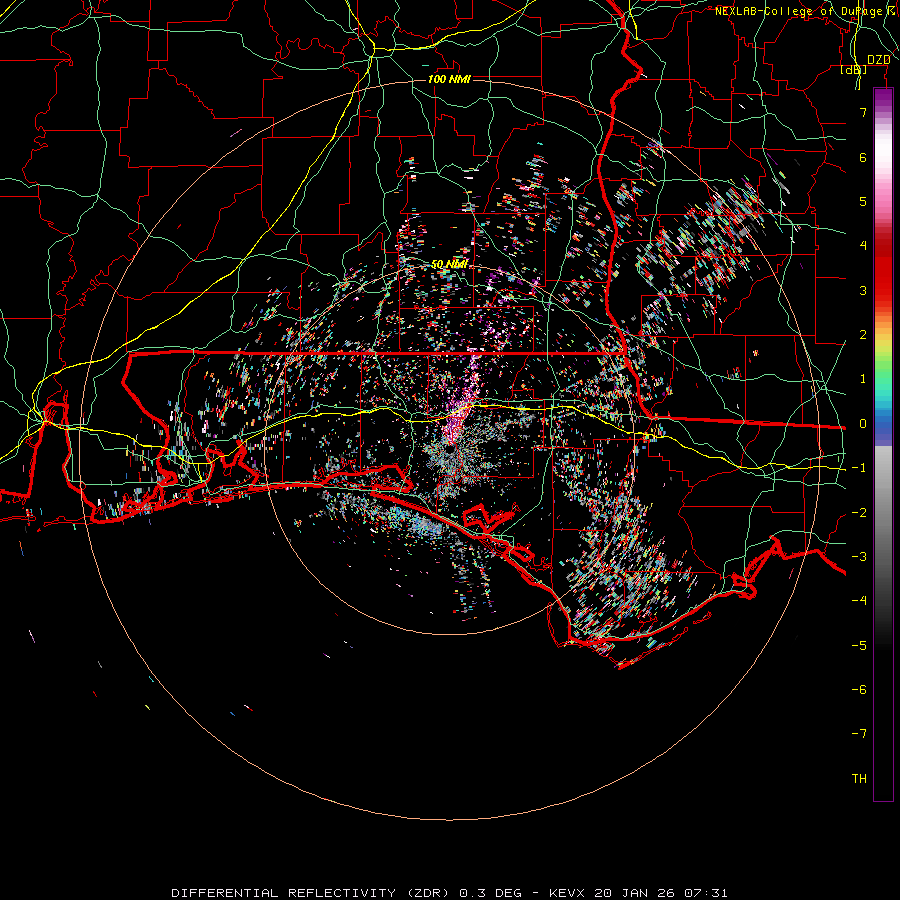Click the 3 value on the color scale
The width and height of the screenshot is (900, 900).
(863, 290)
